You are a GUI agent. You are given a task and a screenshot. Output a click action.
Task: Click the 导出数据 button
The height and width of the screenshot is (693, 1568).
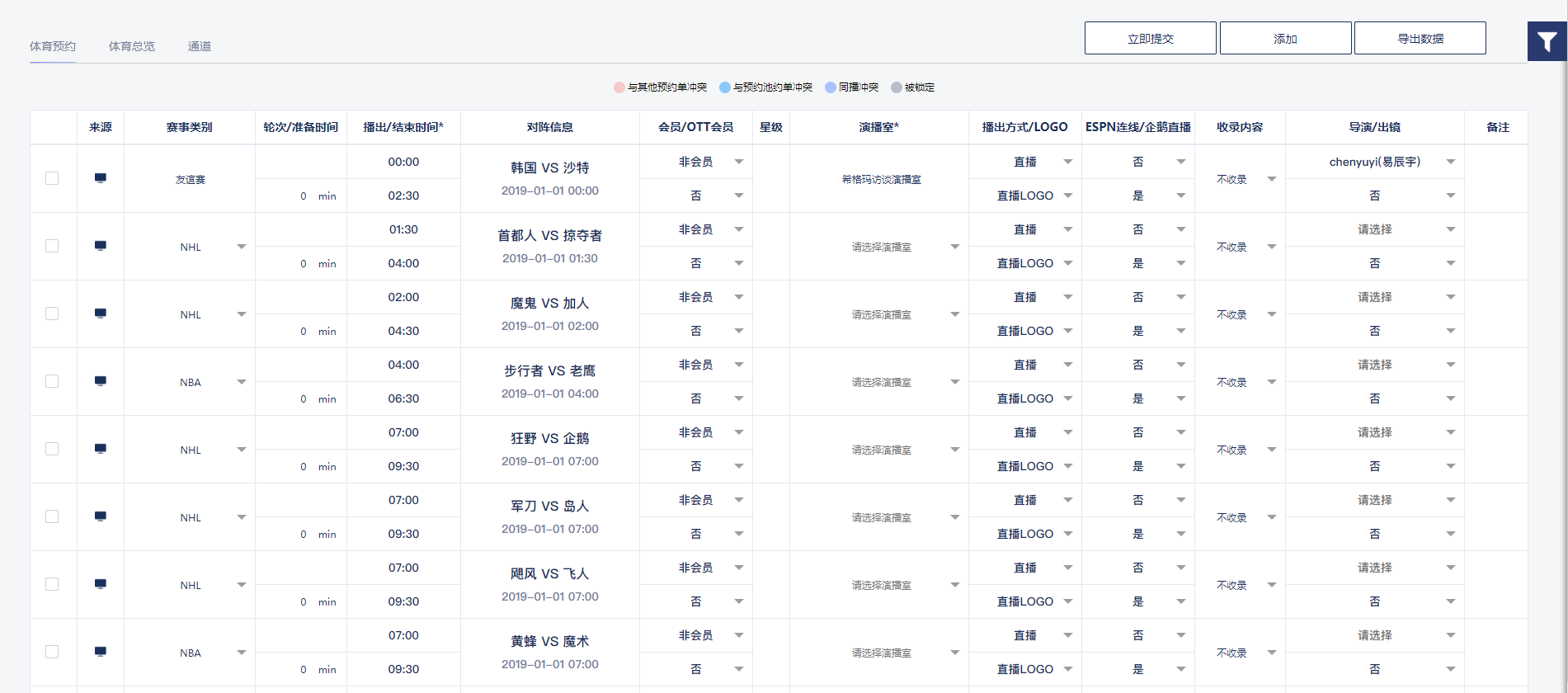[1420, 39]
